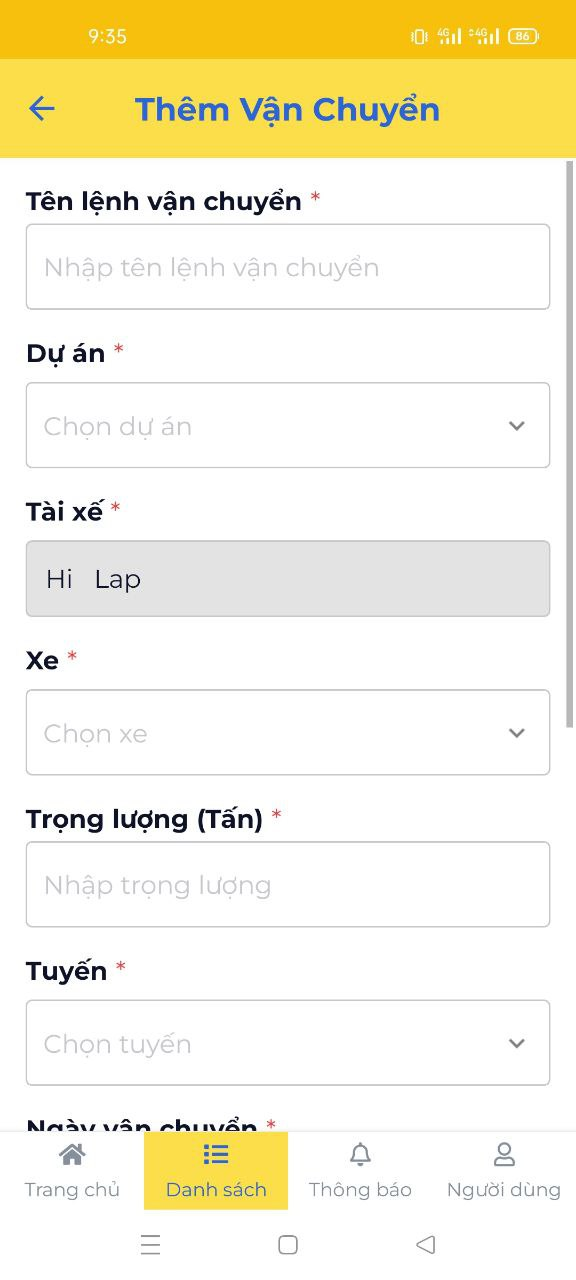Switch to the Người dùng tab label

tap(504, 1190)
